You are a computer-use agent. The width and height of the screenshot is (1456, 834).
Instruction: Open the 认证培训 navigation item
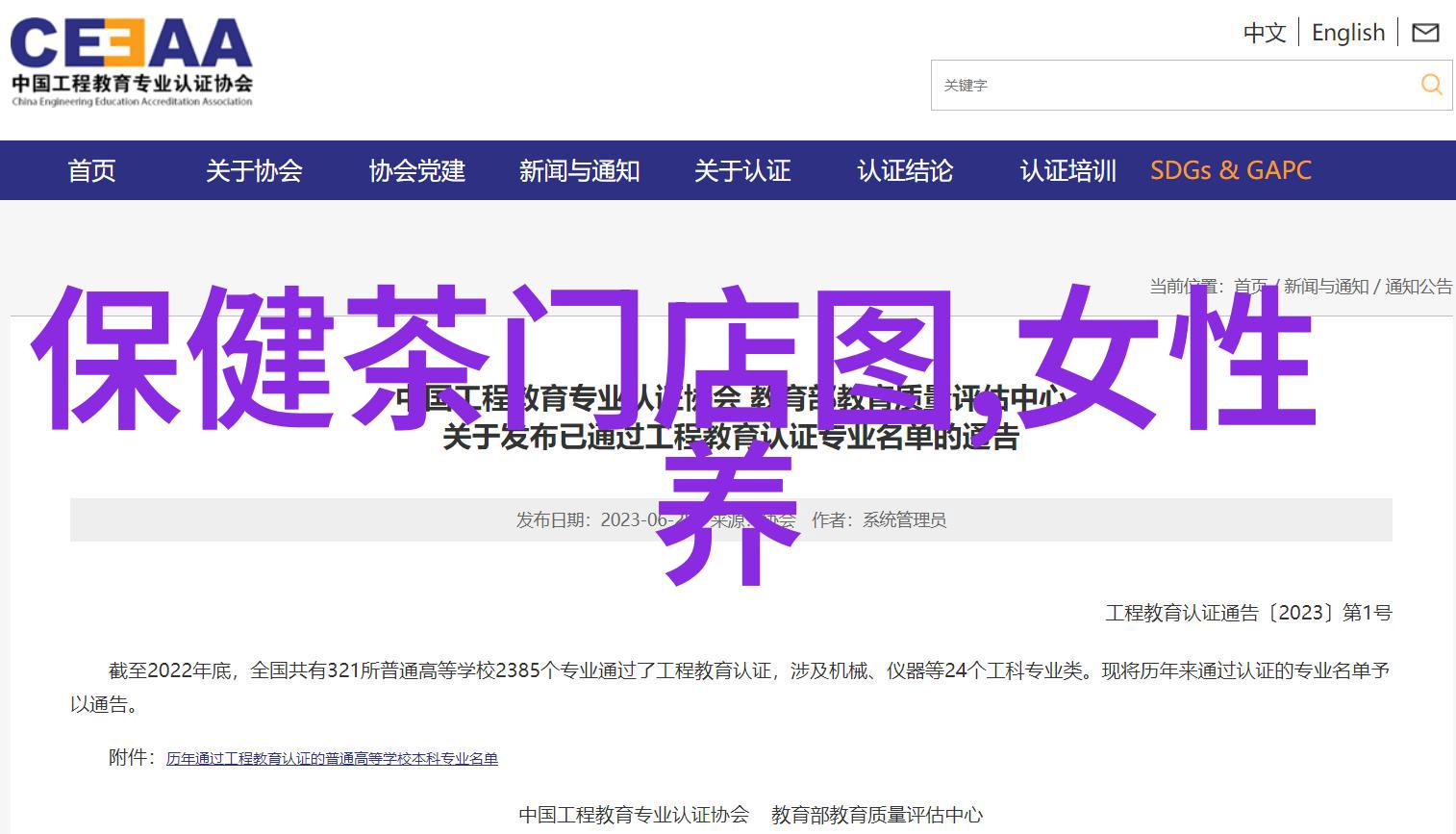[1067, 170]
